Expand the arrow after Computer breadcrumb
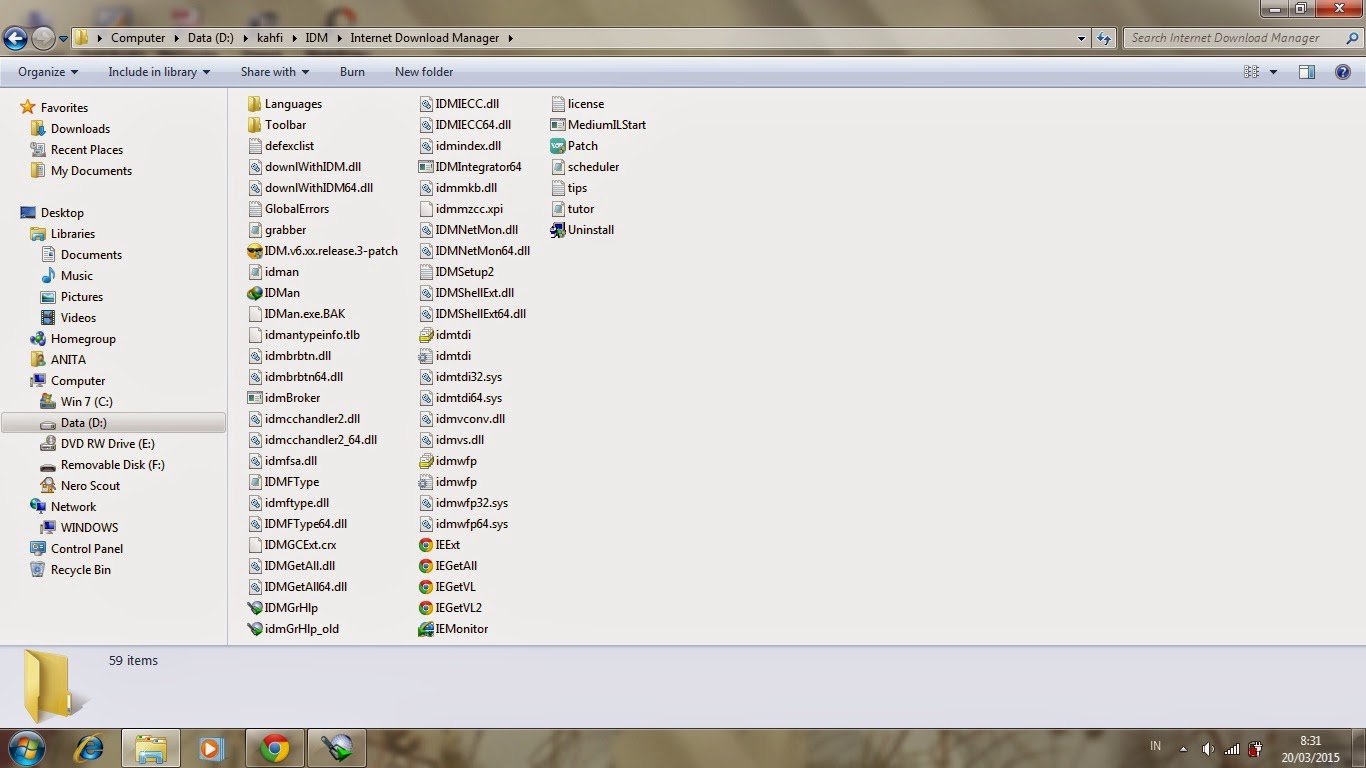Image resolution: width=1366 pixels, height=768 pixels. coord(177,39)
